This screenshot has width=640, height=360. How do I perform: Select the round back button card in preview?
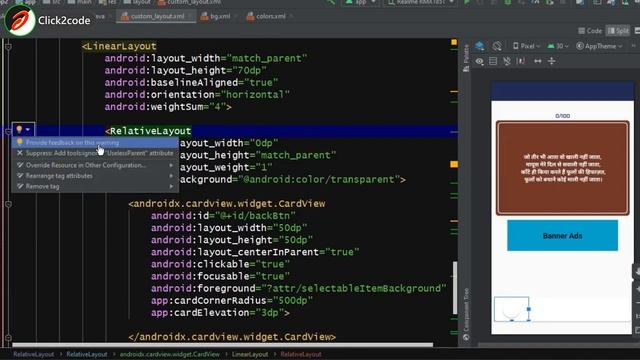[x=511, y=309]
